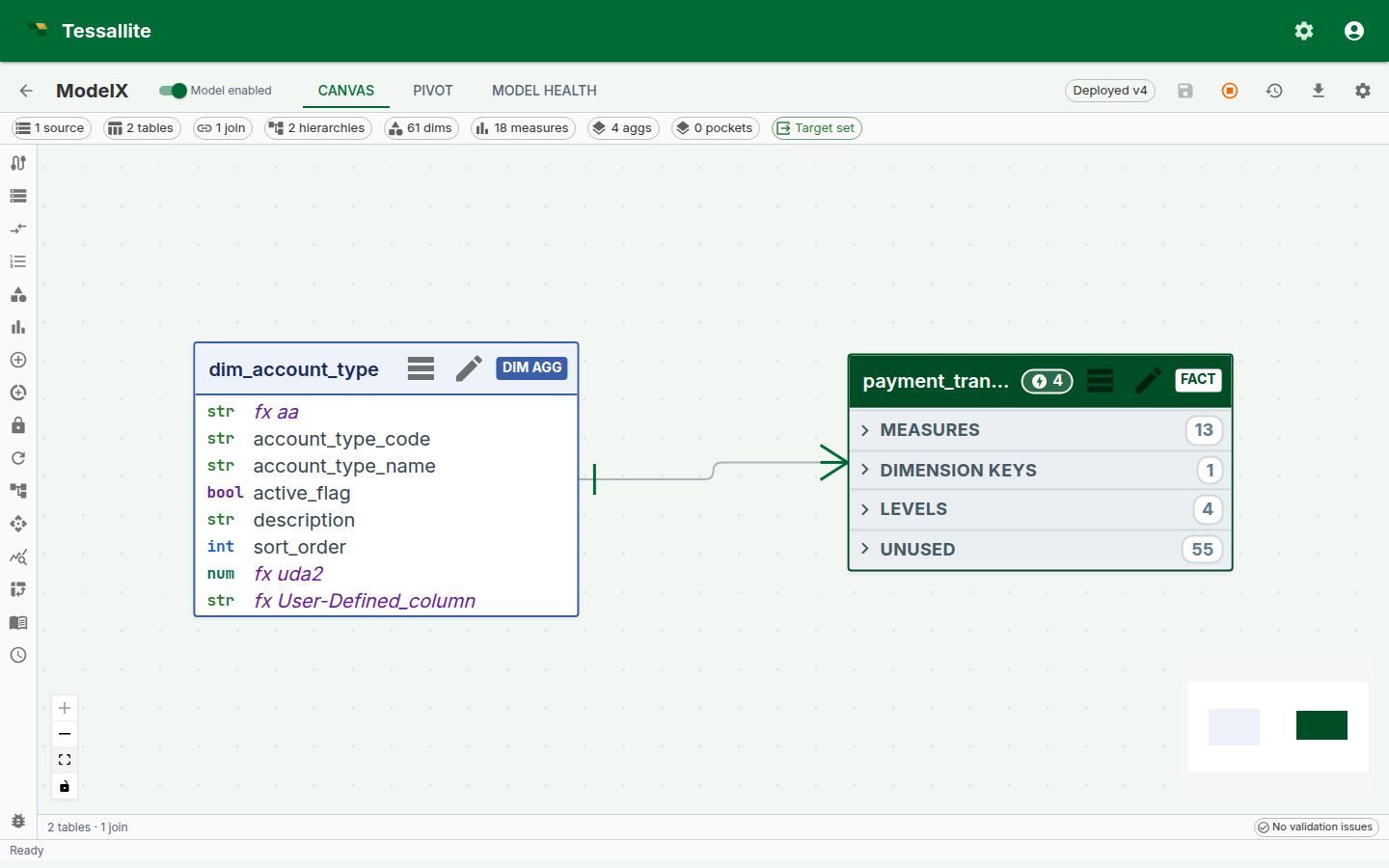Click the Deployed v4 status chip
This screenshot has height=868, width=1389.
[x=1110, y=91]
